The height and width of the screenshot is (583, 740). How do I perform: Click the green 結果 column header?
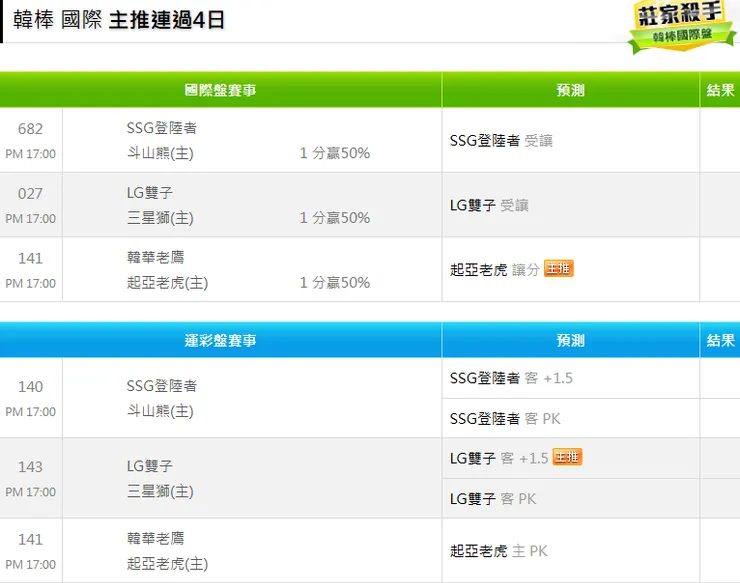(x=720, y=90)
